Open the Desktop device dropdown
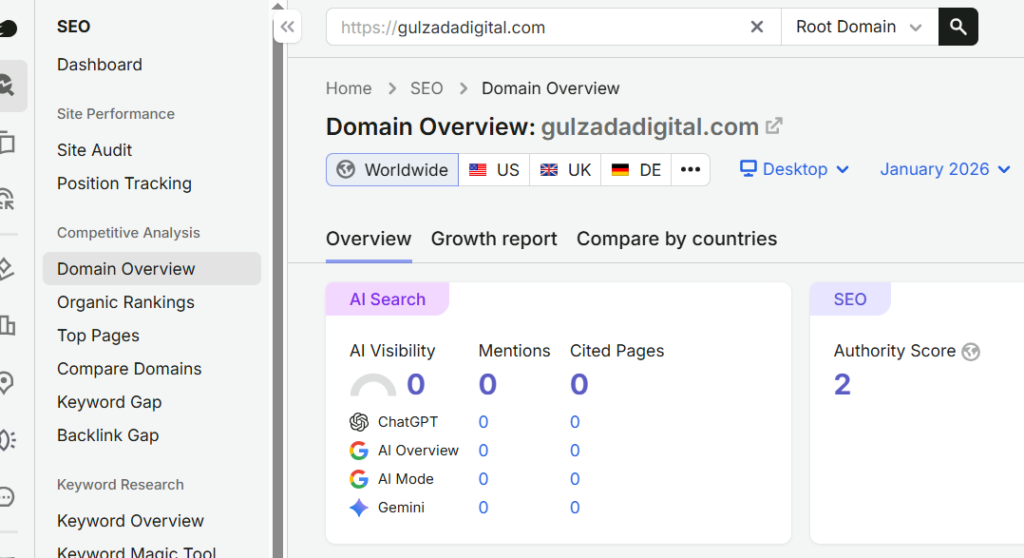1024x558 pixels. click(x=794, y=169)
